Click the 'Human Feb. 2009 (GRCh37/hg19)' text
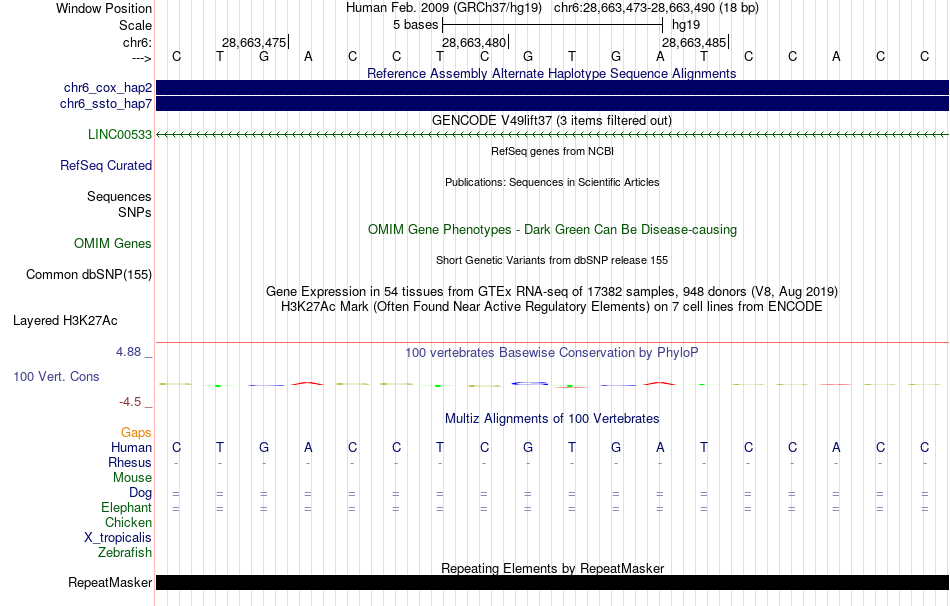This screenshot has width=950, height=606. click(445, 8)
